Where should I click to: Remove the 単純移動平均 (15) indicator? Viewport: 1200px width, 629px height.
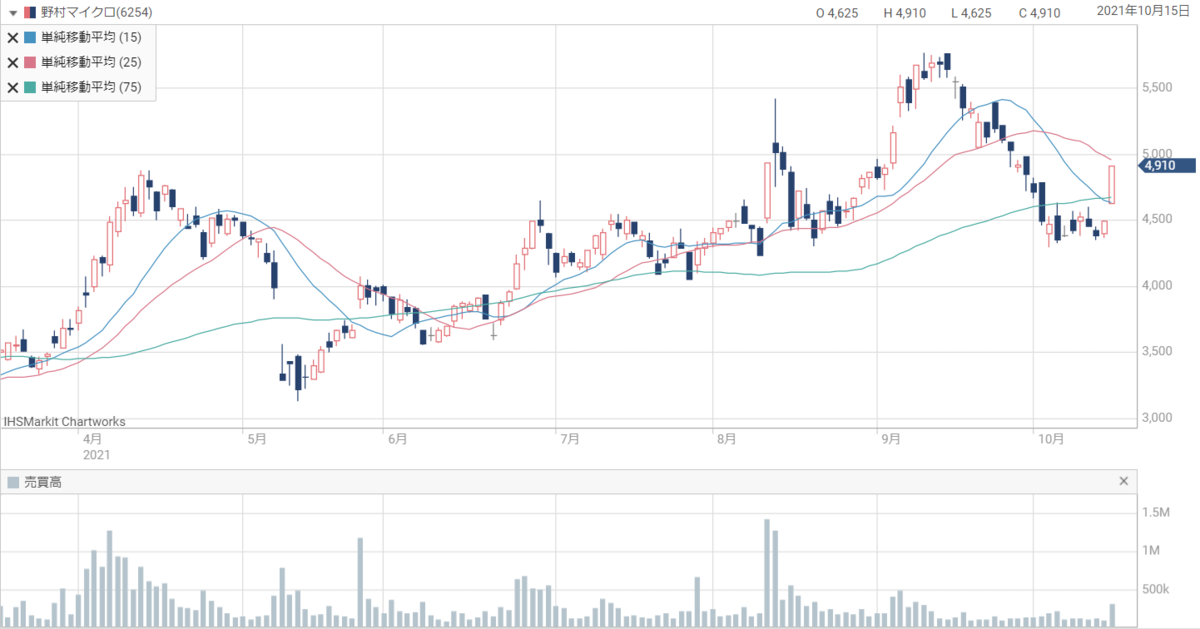click(13, 38)
